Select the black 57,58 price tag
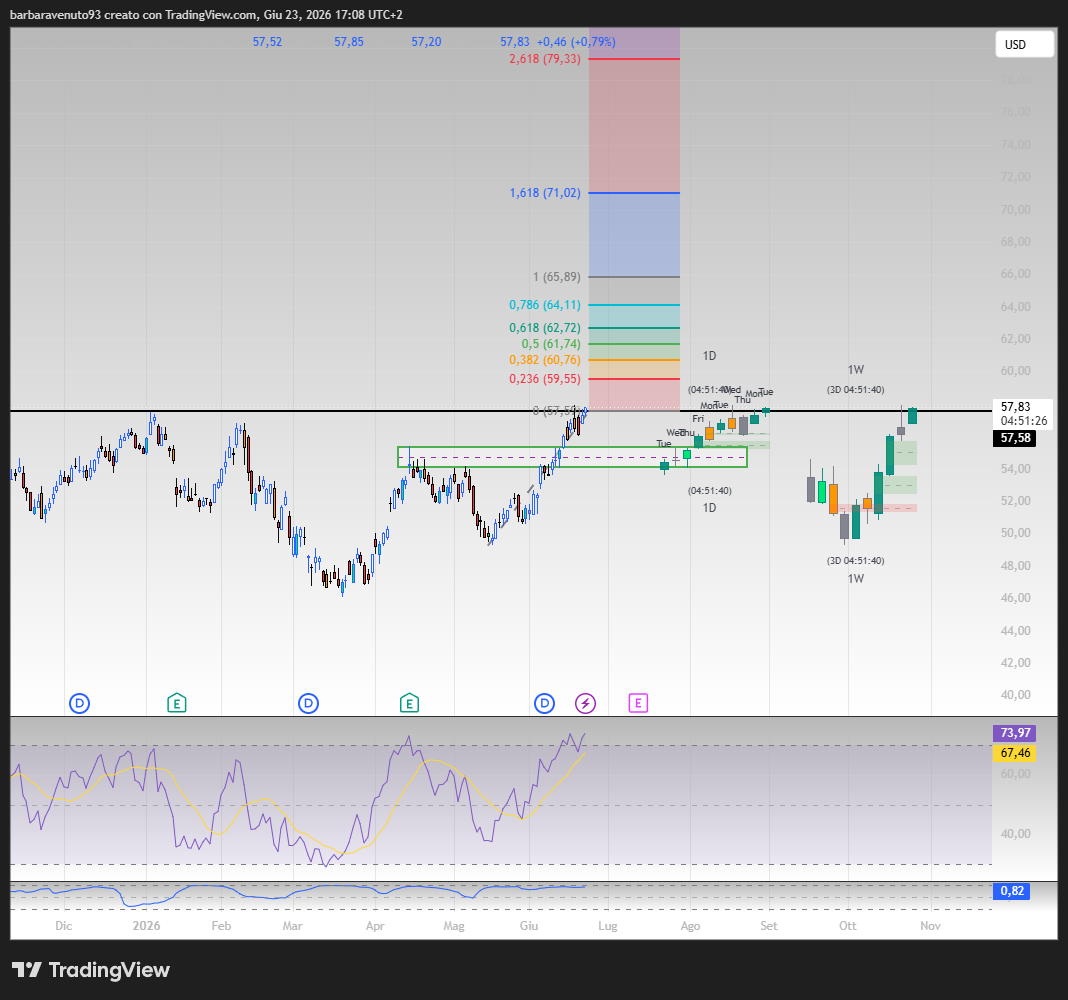 pyautogui.click(x=1015, y=438)
